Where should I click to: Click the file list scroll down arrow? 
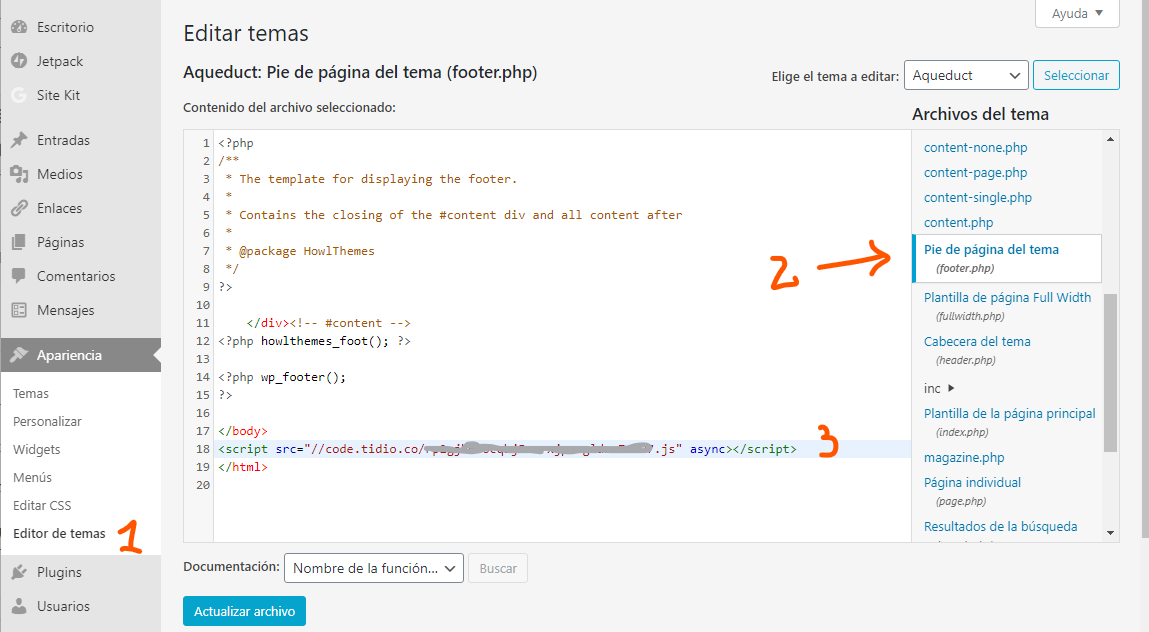[x=1110, y=533]
